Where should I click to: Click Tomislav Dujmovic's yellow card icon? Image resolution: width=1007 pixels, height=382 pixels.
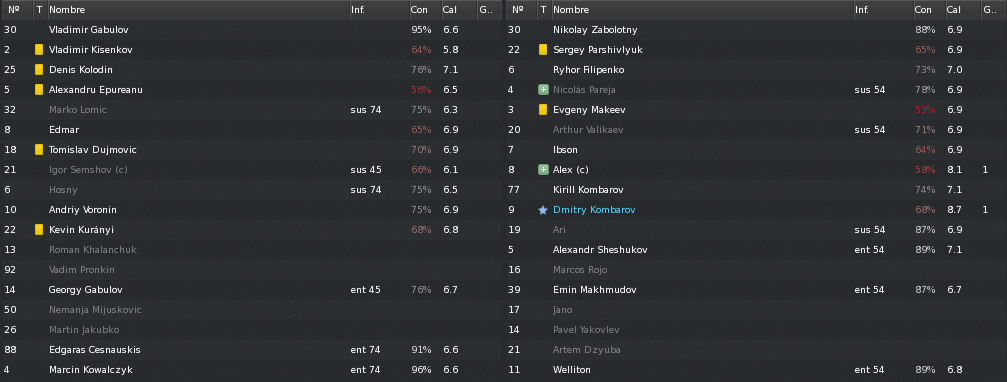(39, 150)
